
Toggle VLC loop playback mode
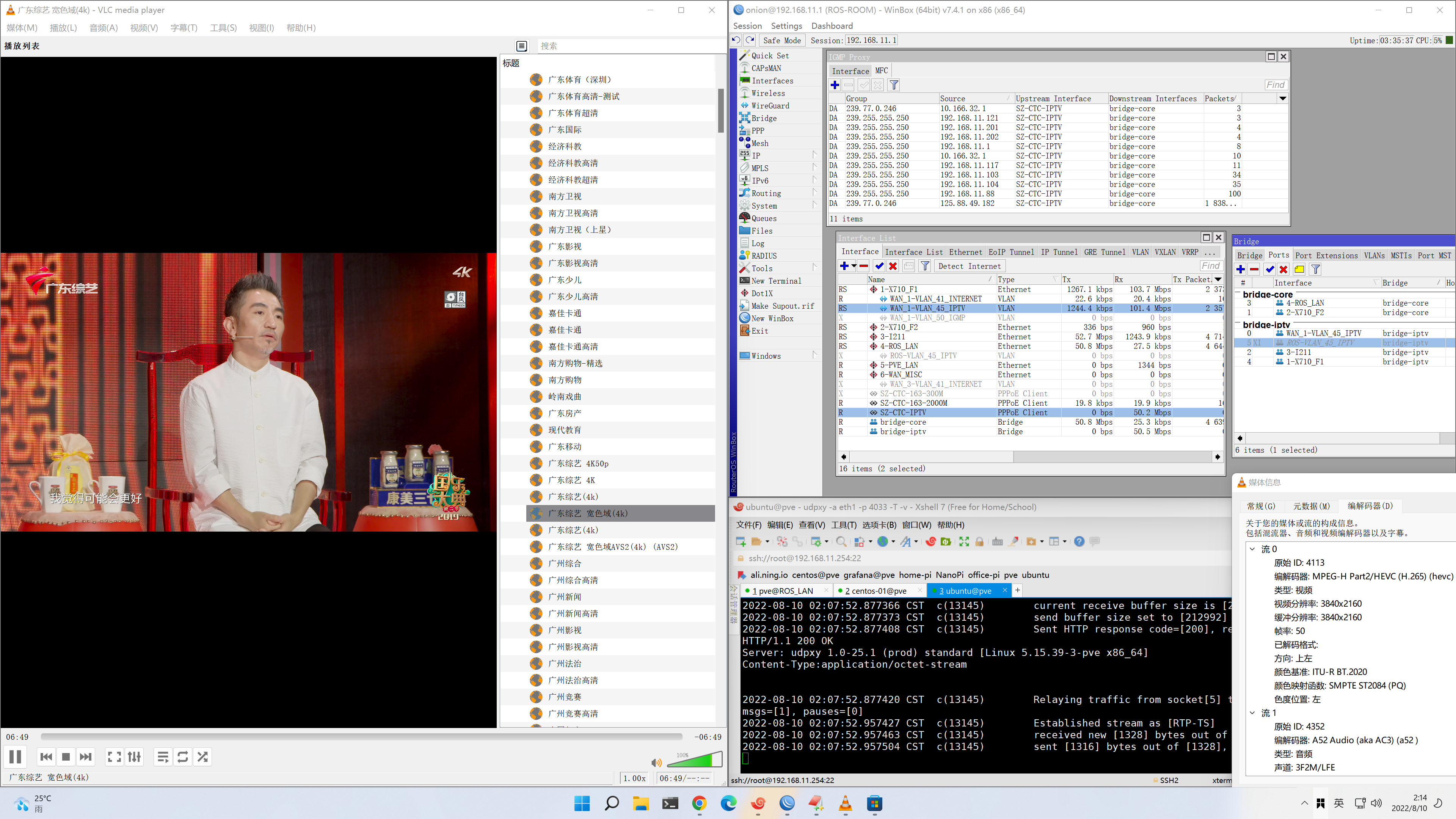[182, 757]
